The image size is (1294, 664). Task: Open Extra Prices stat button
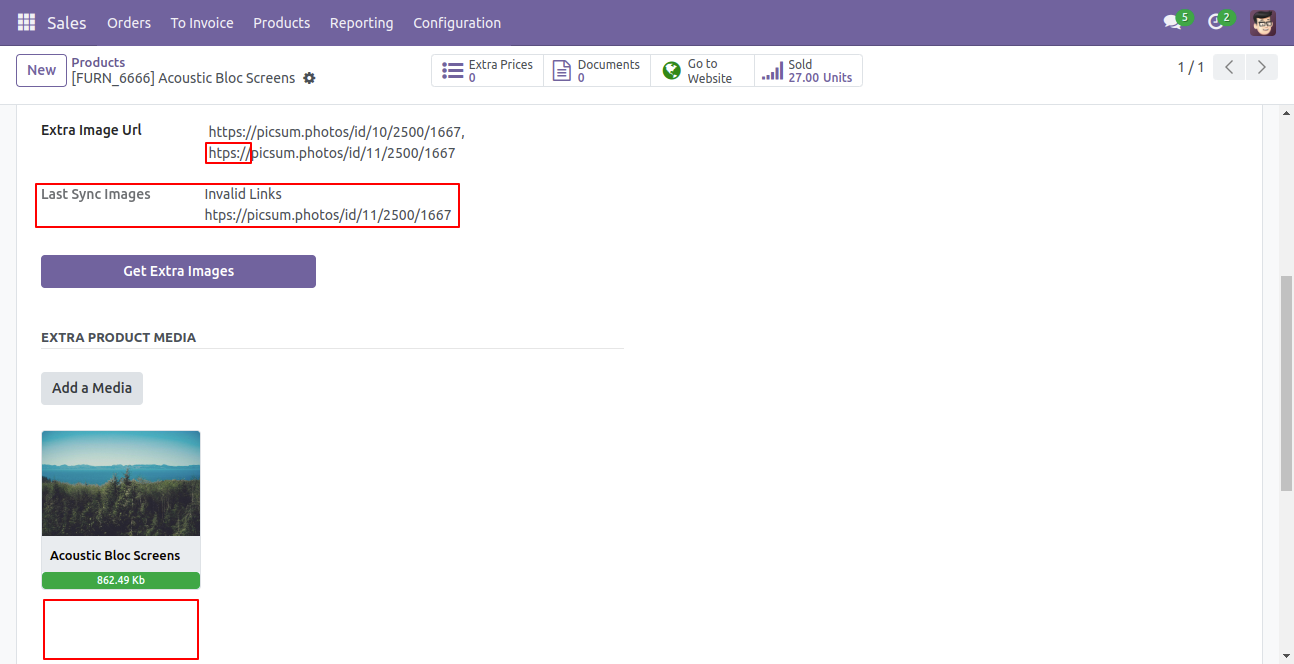488,71
